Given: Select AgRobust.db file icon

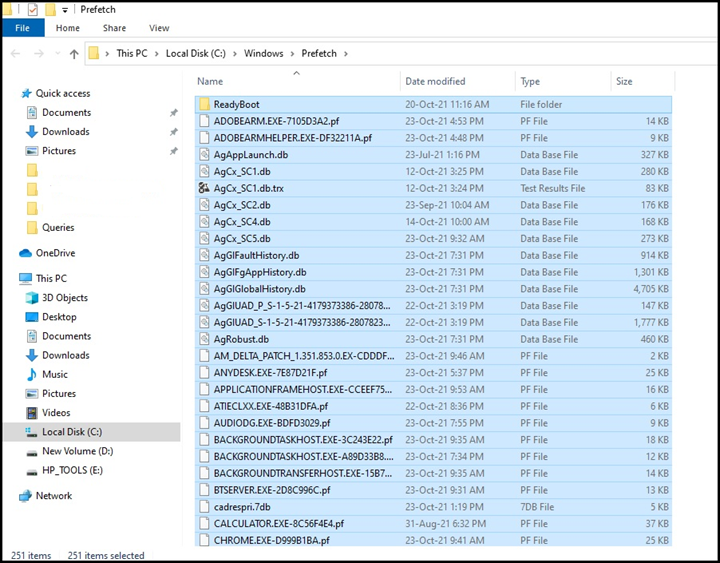Looking at the screenshot, I should click(204, 339).
